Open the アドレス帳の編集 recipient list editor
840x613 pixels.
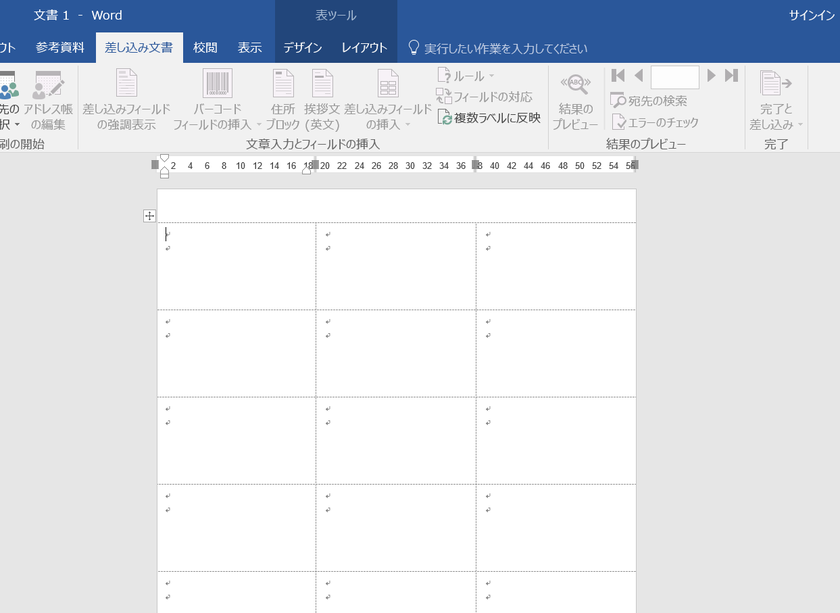point(48,101)
